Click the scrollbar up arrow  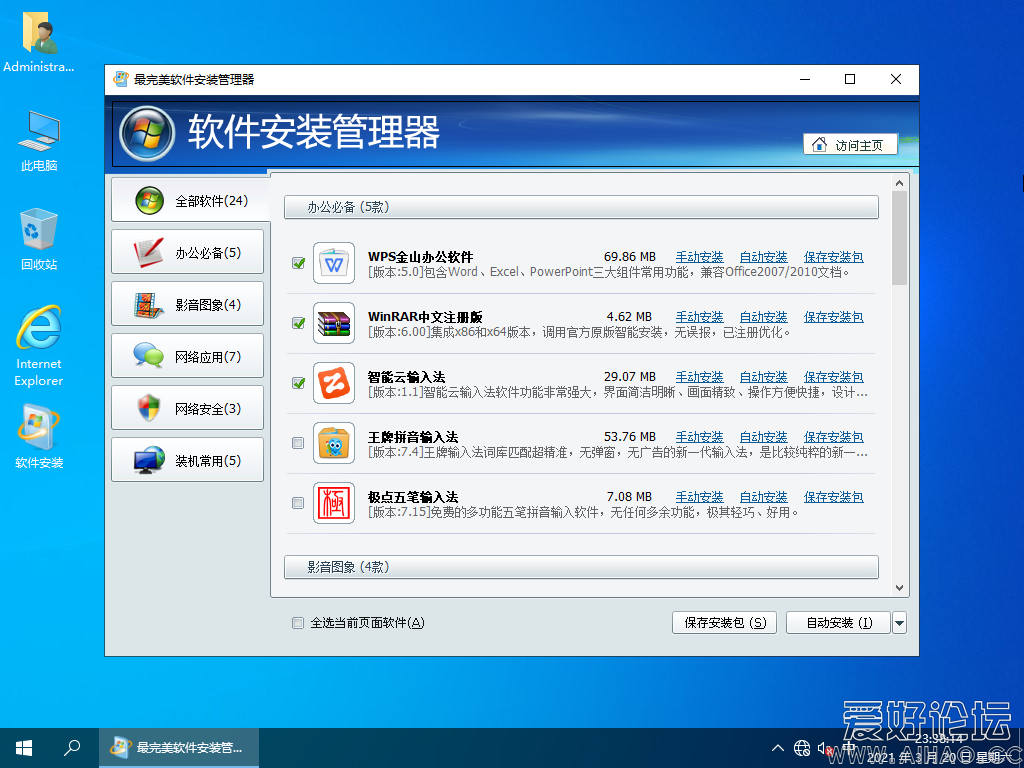pyautogui.click(x=899, y=184)
